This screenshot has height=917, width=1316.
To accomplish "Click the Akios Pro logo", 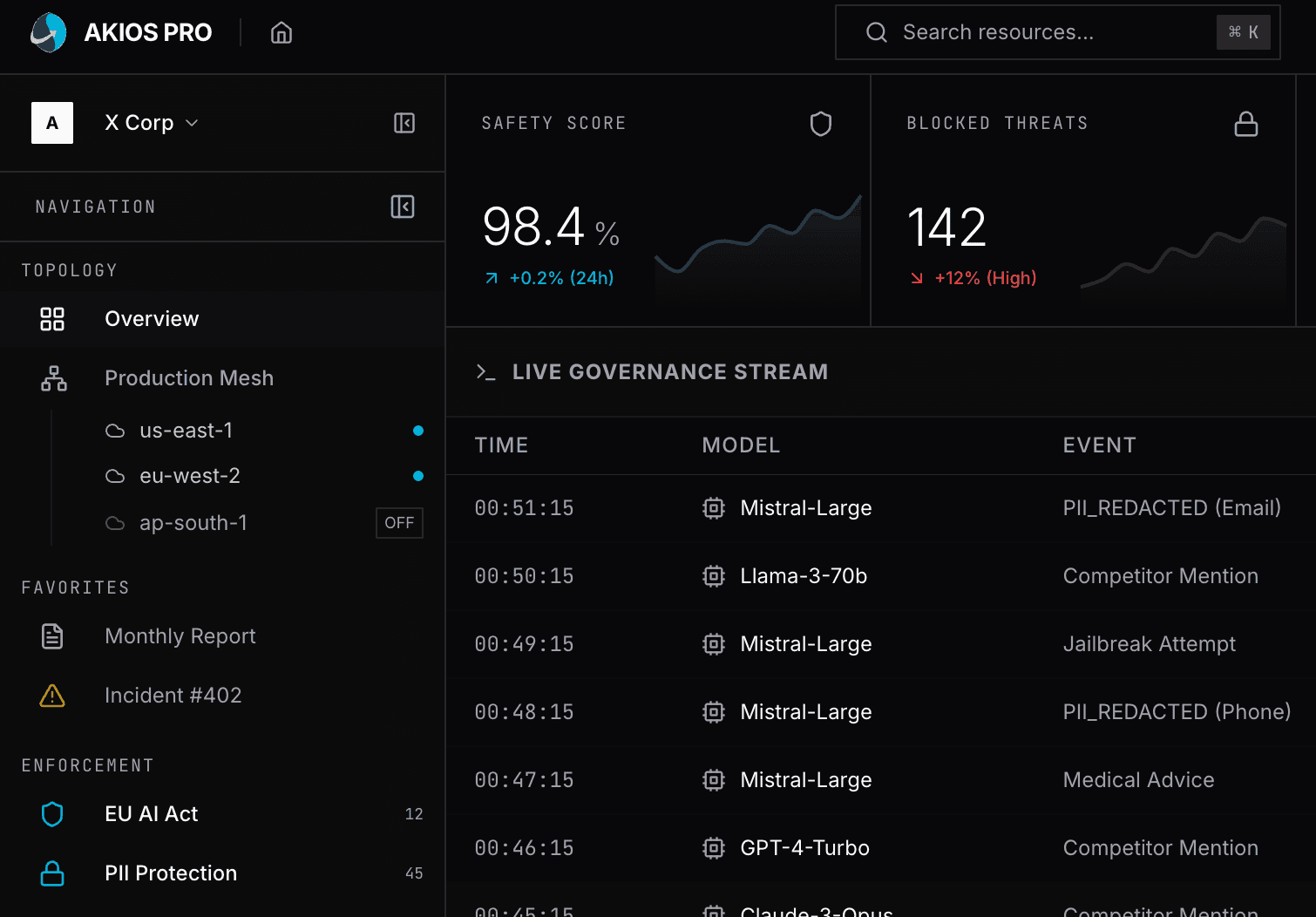I will tap(49, 32).
